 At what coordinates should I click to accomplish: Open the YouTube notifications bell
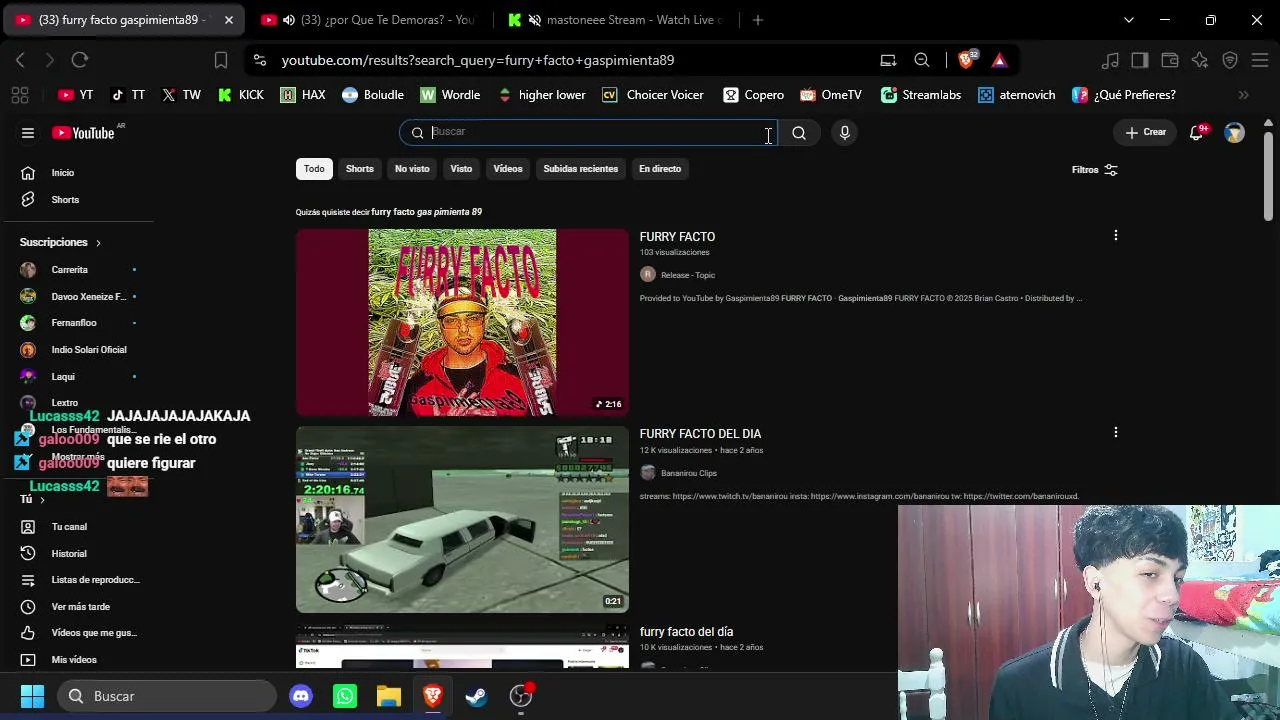[x=1196, y=133]
